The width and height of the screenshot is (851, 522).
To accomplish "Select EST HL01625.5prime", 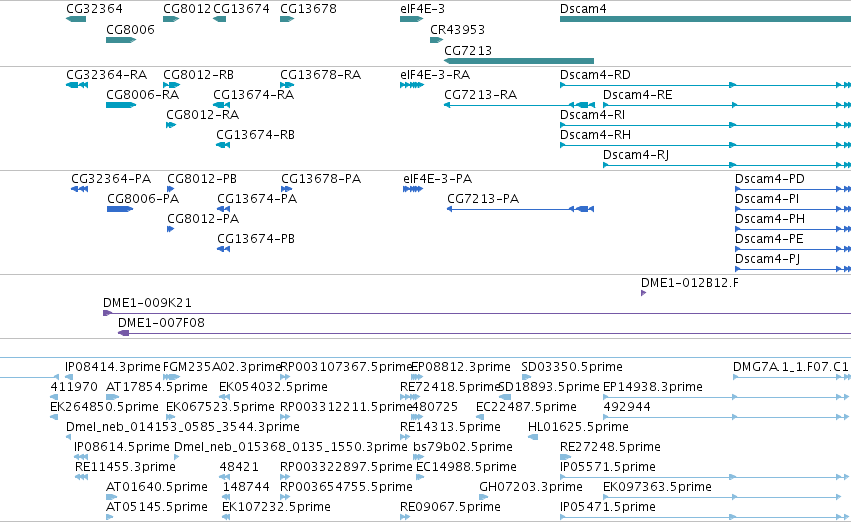I will (578, 427).
